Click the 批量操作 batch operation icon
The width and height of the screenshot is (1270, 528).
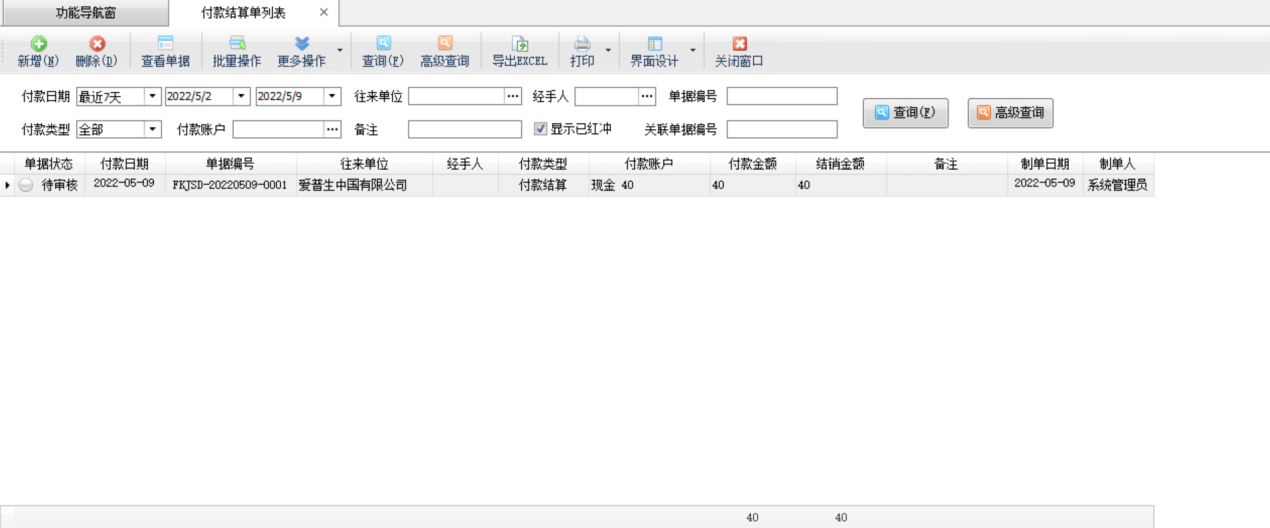(x=237, y=45)
